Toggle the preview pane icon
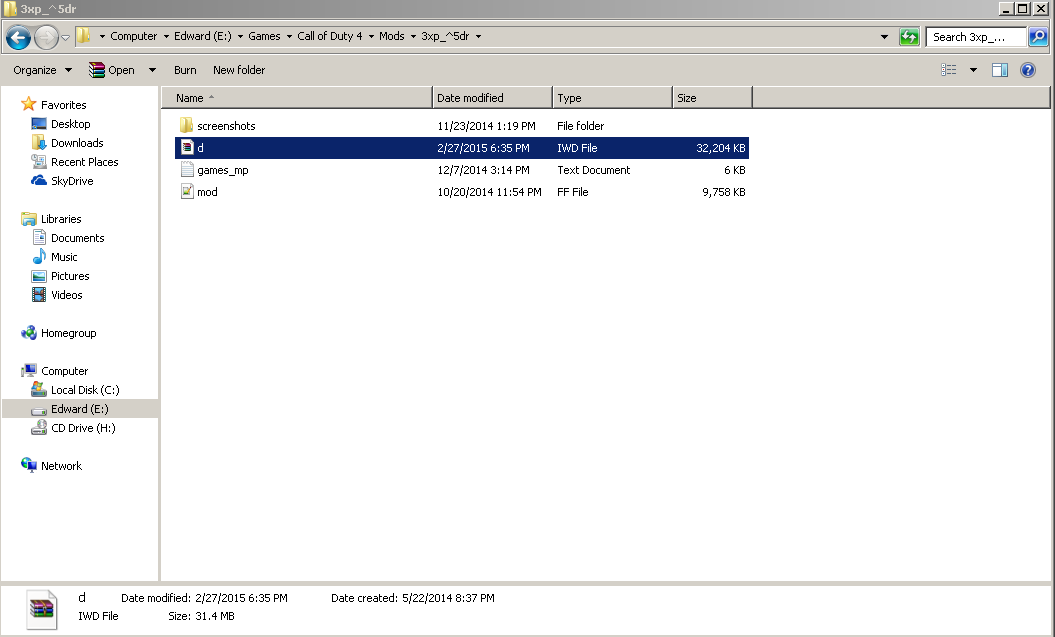 point(999,70)
